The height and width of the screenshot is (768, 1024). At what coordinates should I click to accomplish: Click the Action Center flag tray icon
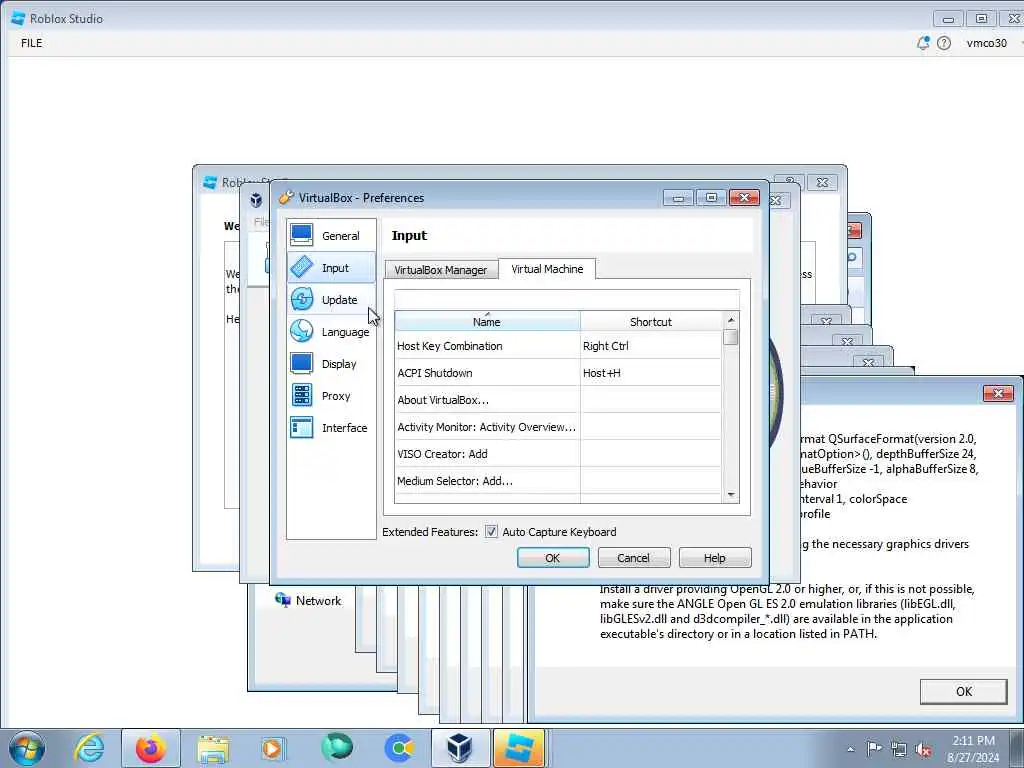(874, 748)
